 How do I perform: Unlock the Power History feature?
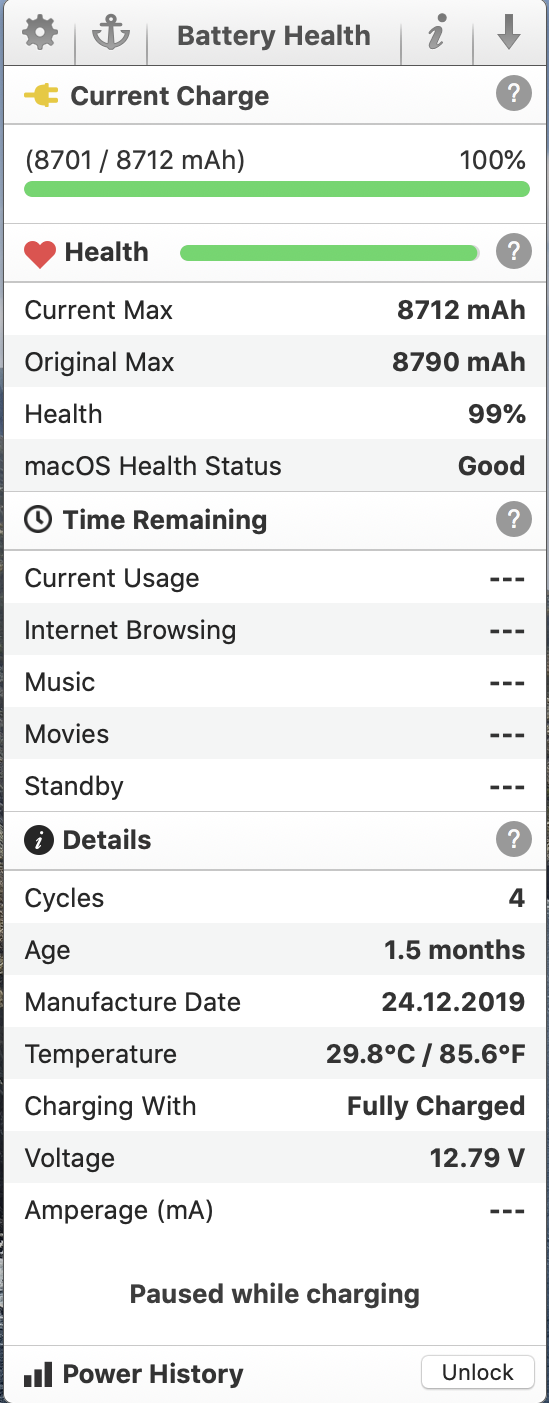pos(478,1373)
